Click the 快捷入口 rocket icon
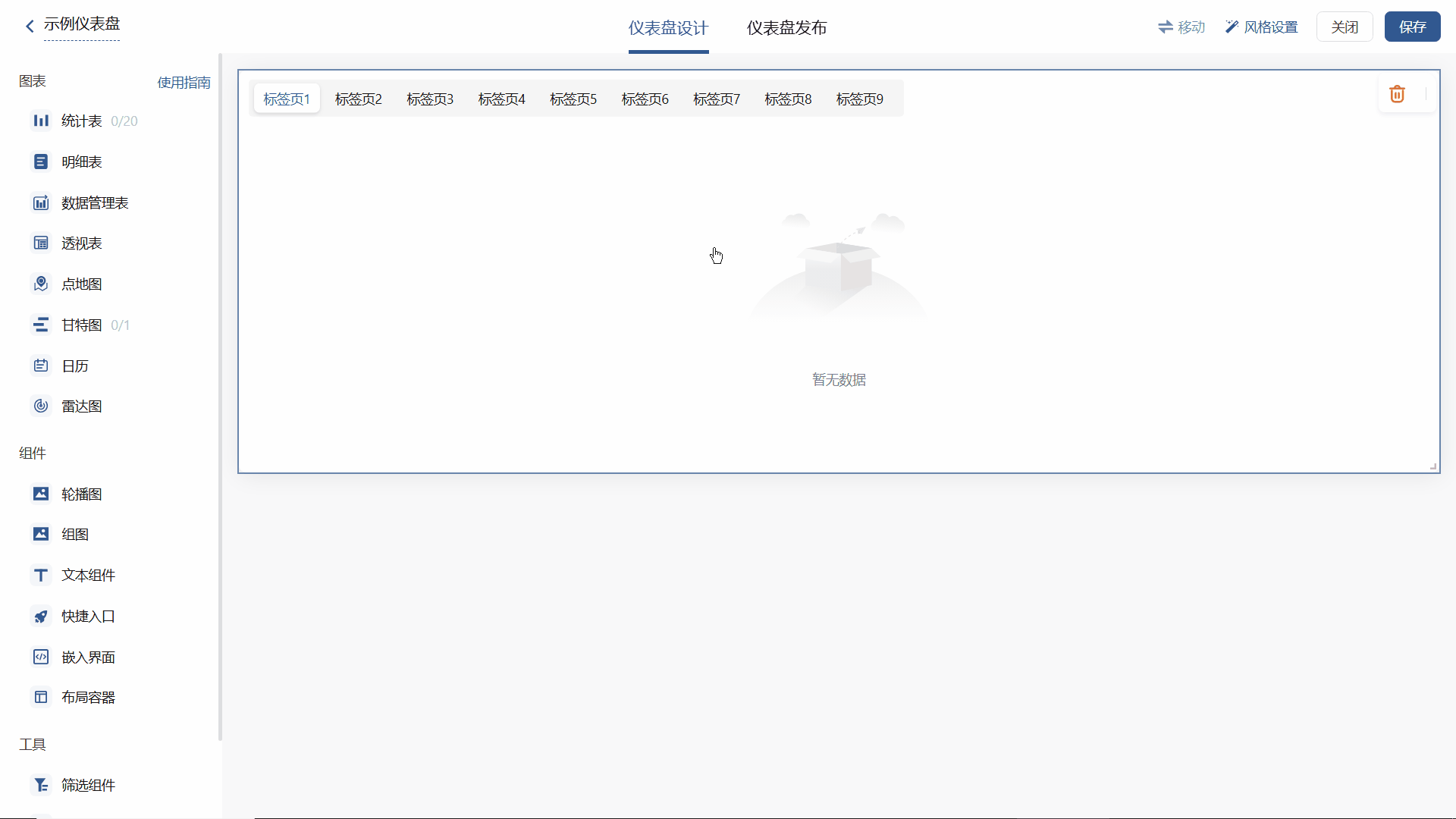The image size is (1456, 819). coord(41,616)
